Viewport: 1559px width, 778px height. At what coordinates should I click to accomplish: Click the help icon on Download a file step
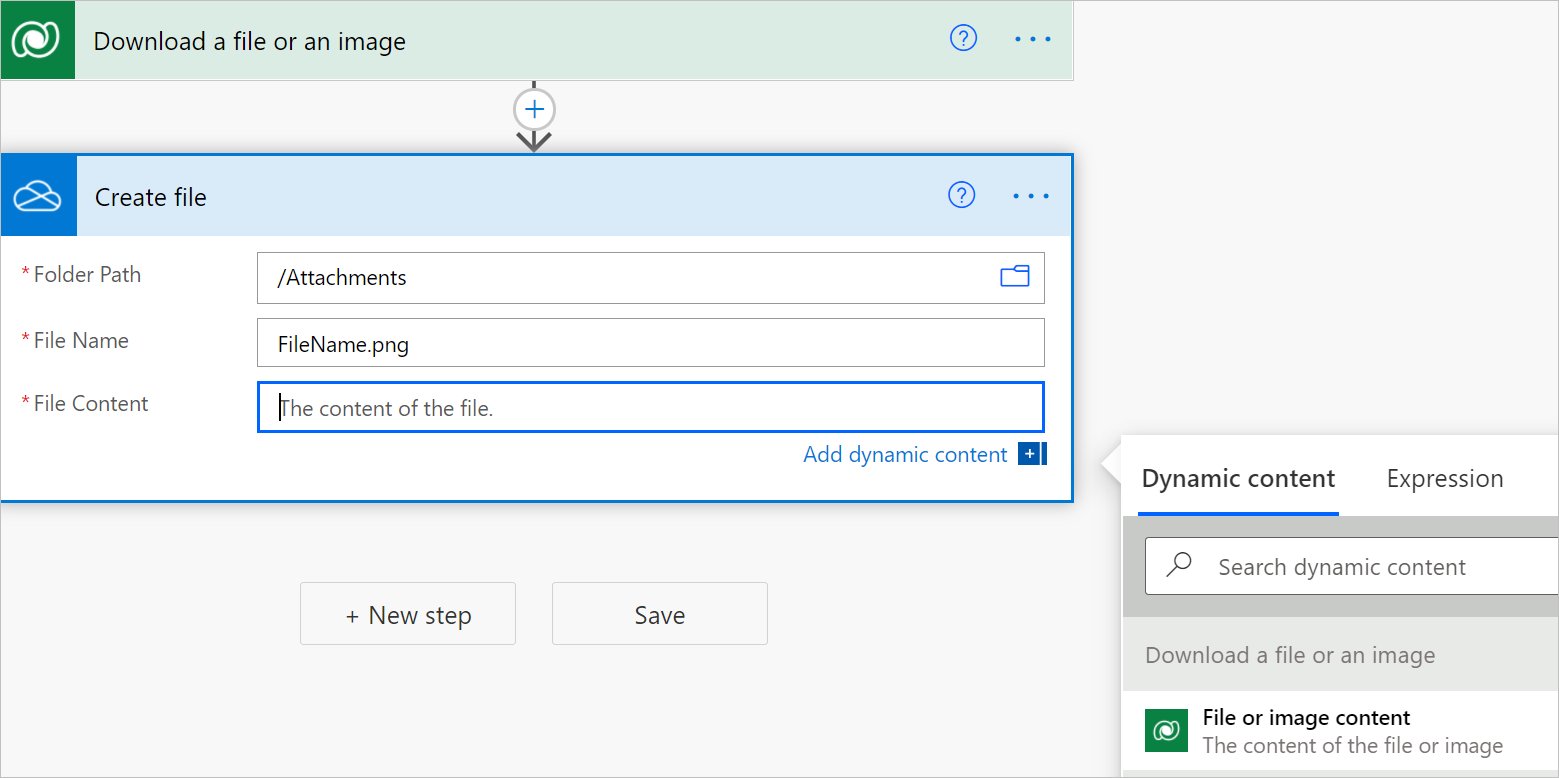click(963, 38)
